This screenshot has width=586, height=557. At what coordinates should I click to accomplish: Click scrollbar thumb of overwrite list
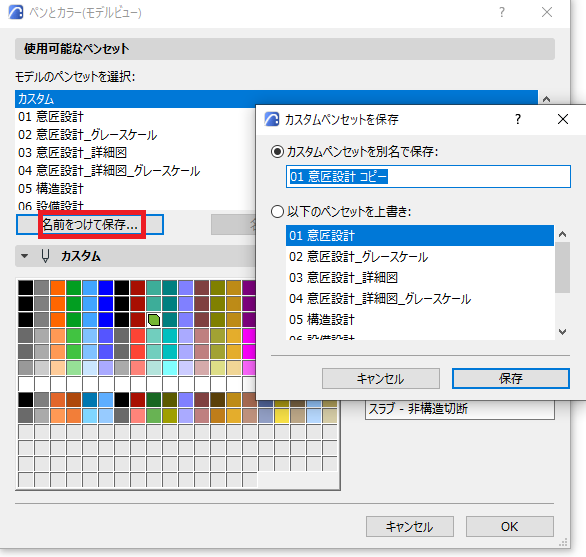coord(562,267)
